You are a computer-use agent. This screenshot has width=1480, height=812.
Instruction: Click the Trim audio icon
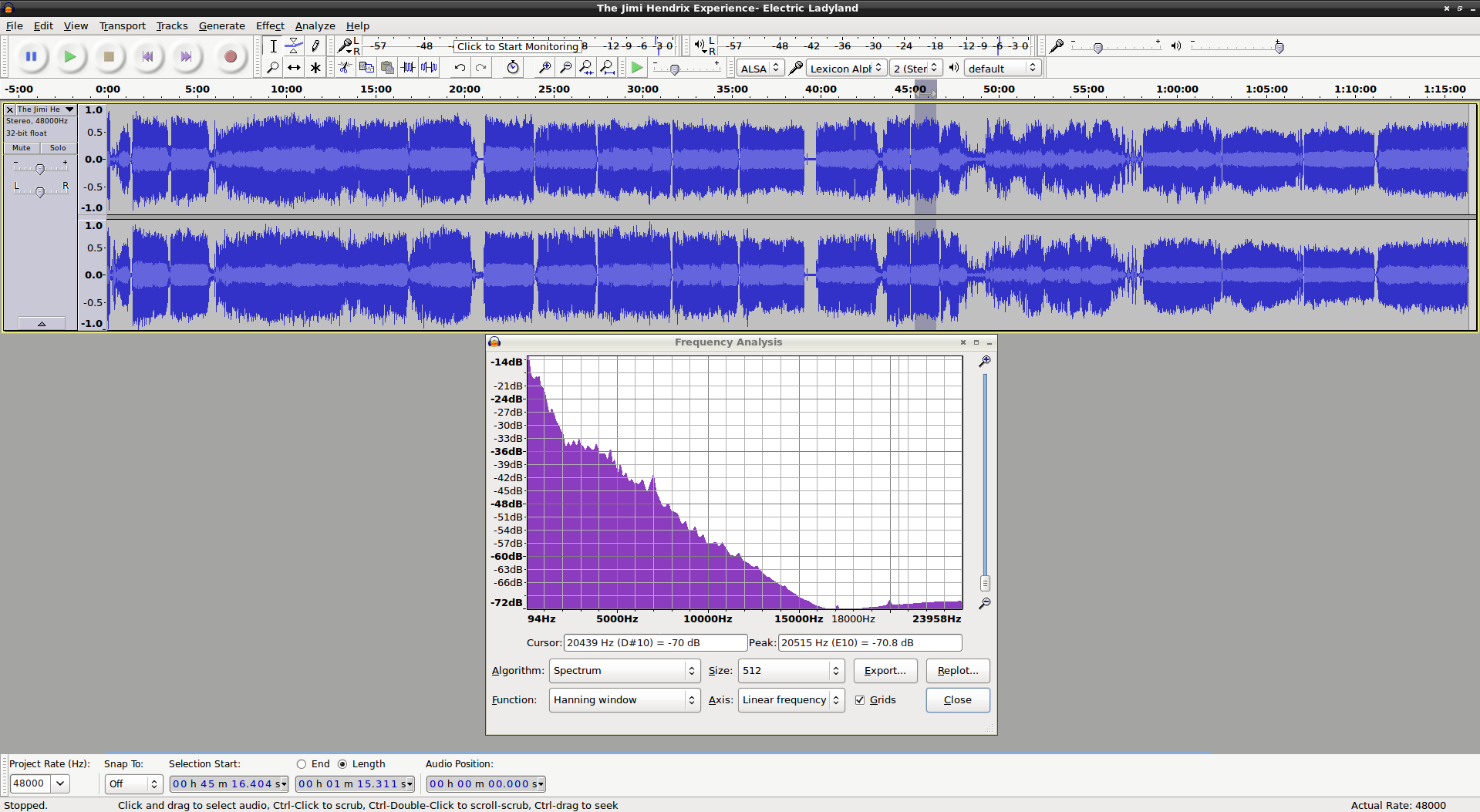coord(408,68)
